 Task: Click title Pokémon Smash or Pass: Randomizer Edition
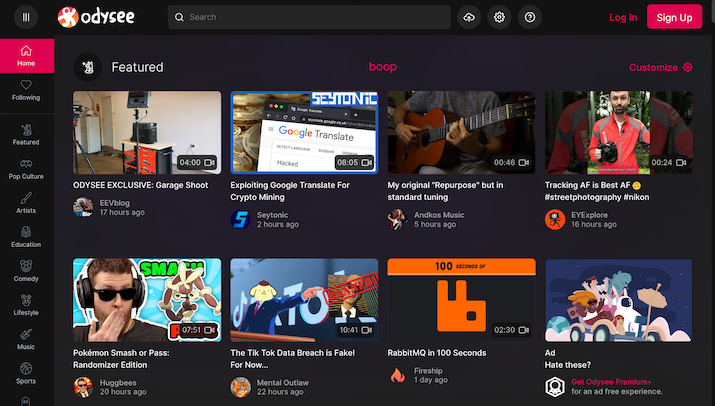click(121, 359)
